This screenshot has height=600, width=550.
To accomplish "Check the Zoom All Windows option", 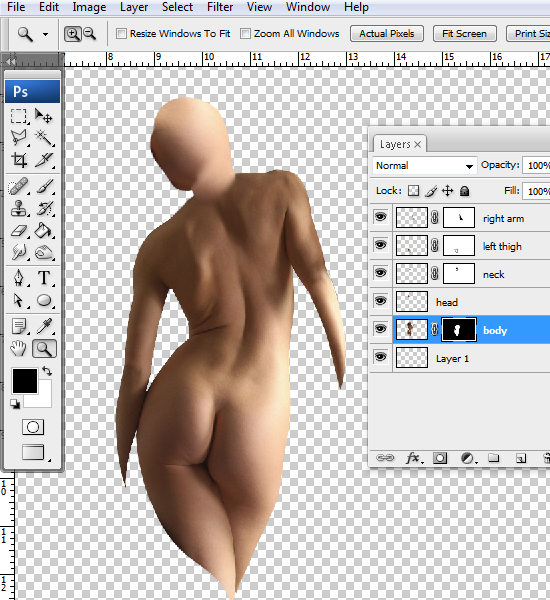I will [245, 34].
